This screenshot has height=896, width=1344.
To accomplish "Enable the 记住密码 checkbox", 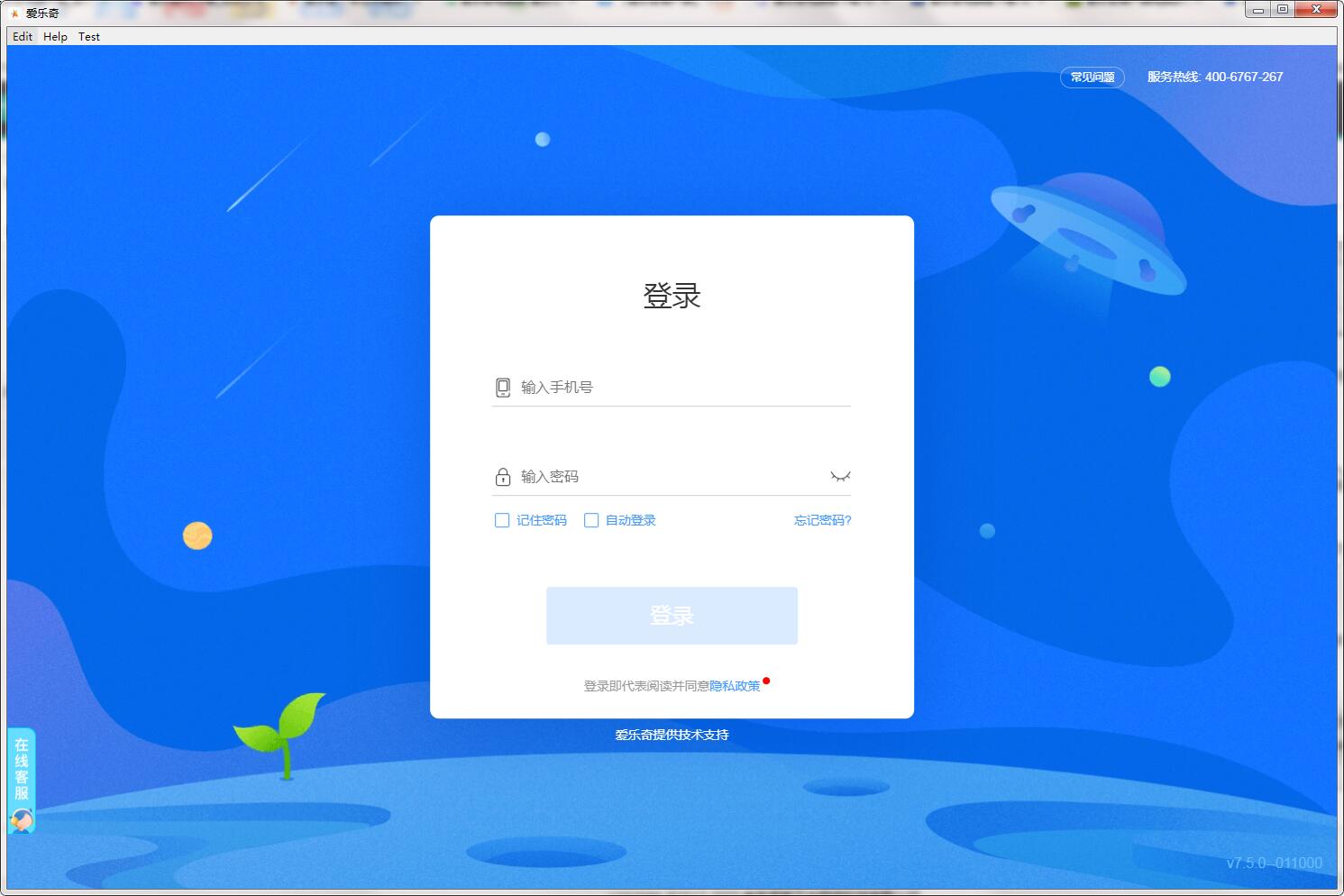I will (x=501, y=520).
